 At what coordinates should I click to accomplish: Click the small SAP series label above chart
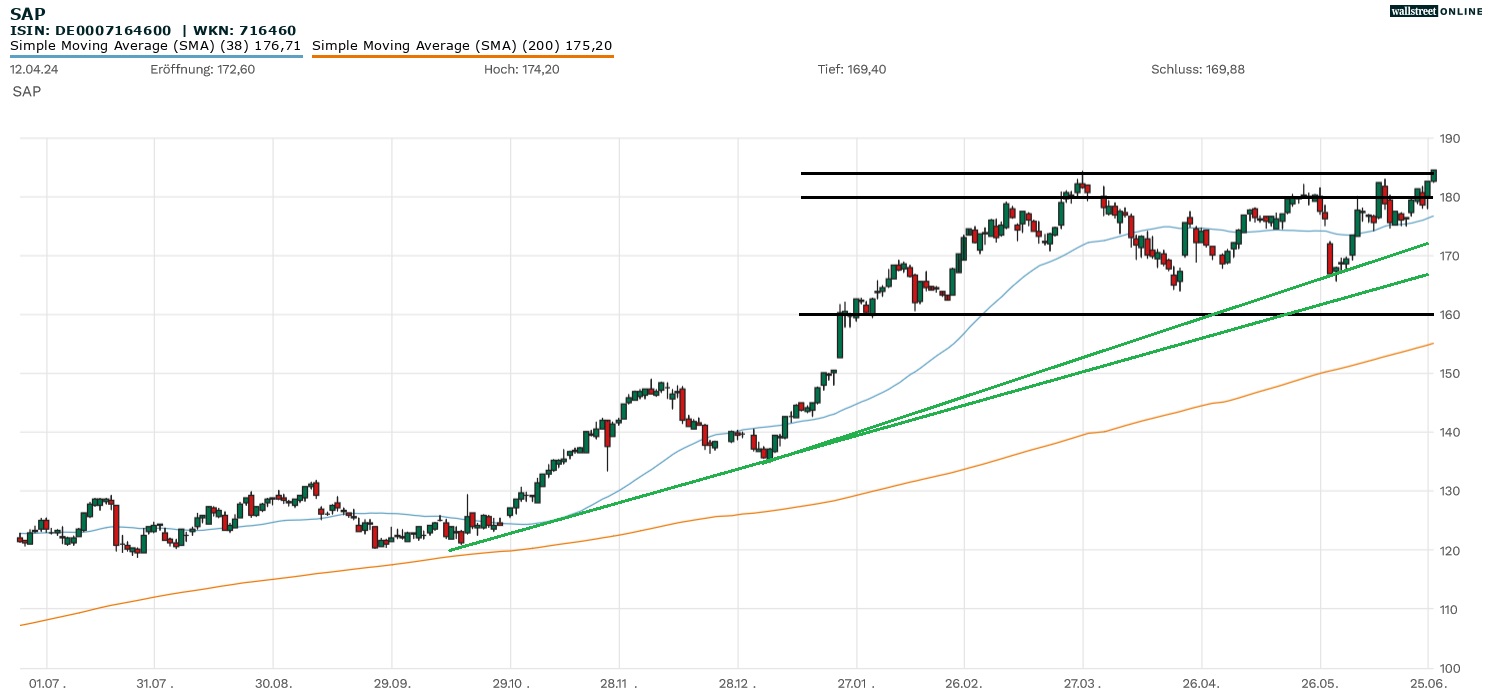pyautogui.click(x=27, y=91)
